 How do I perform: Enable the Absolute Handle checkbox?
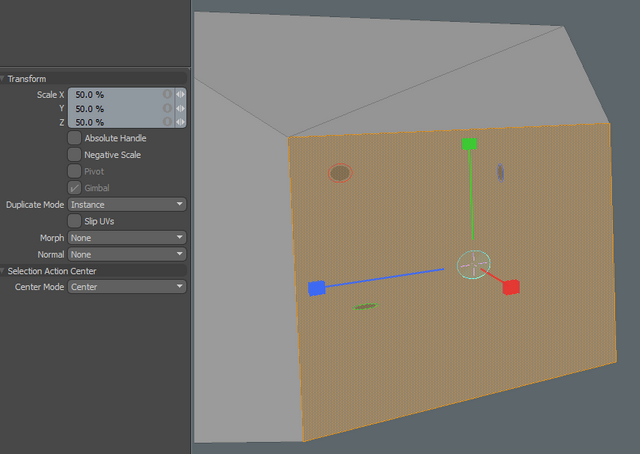tap(74, 138)
